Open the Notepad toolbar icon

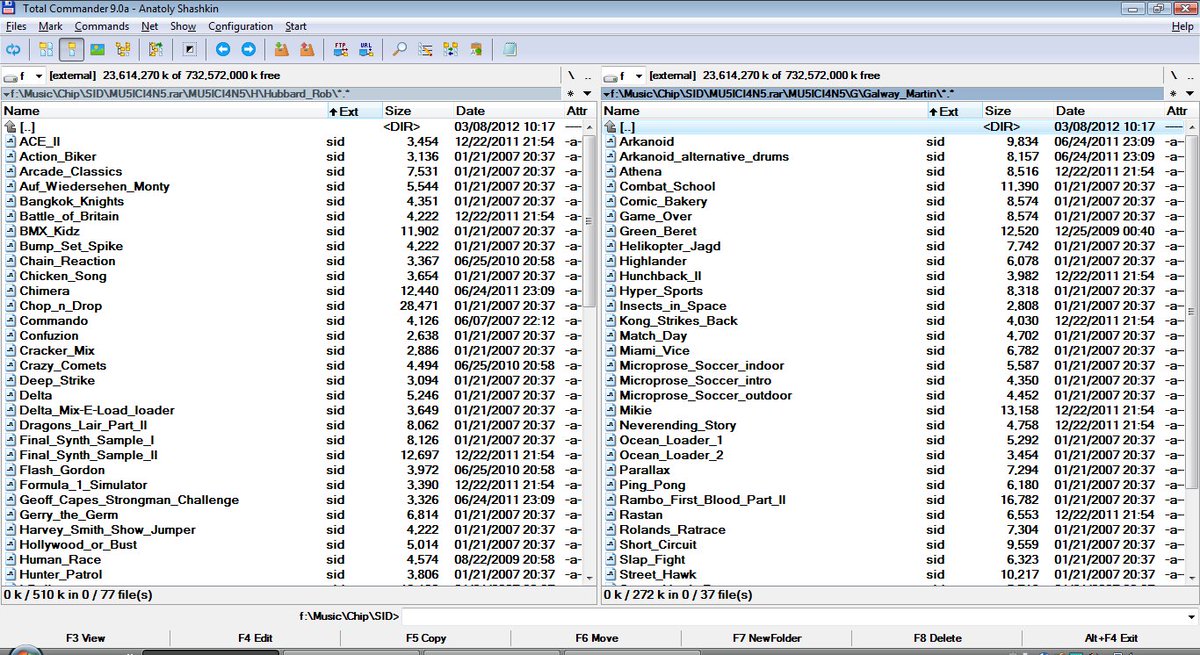[510, 49]
